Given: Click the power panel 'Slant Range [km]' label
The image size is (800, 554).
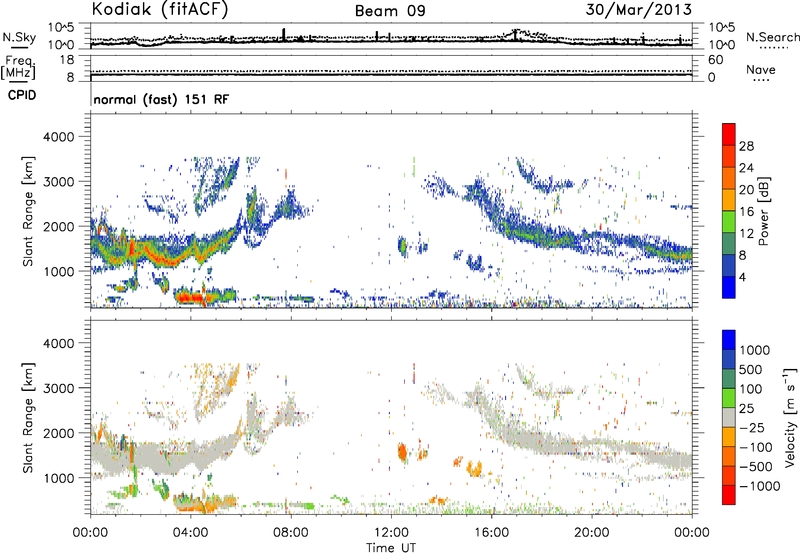Looking at the screenshot, I should tap(29, 211).
